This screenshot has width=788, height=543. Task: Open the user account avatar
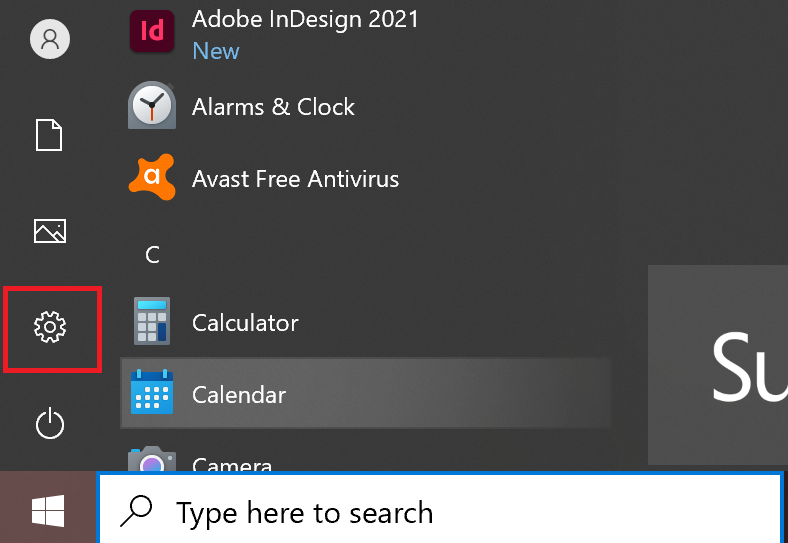point(50,39)
